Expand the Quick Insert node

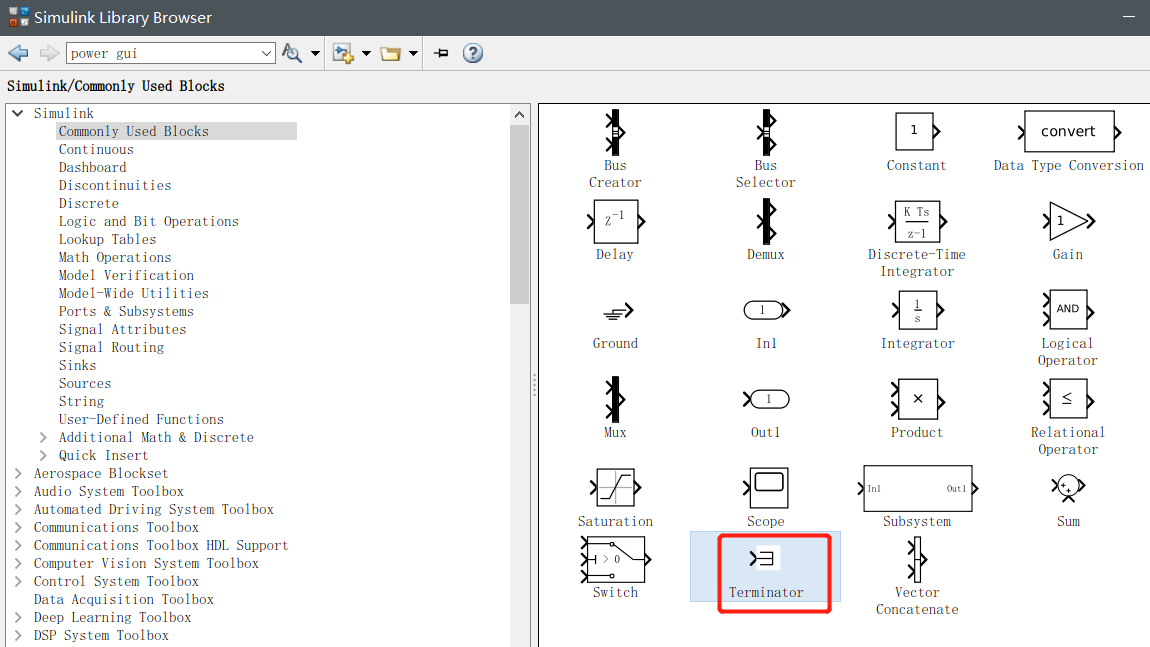tap(43, 456)
